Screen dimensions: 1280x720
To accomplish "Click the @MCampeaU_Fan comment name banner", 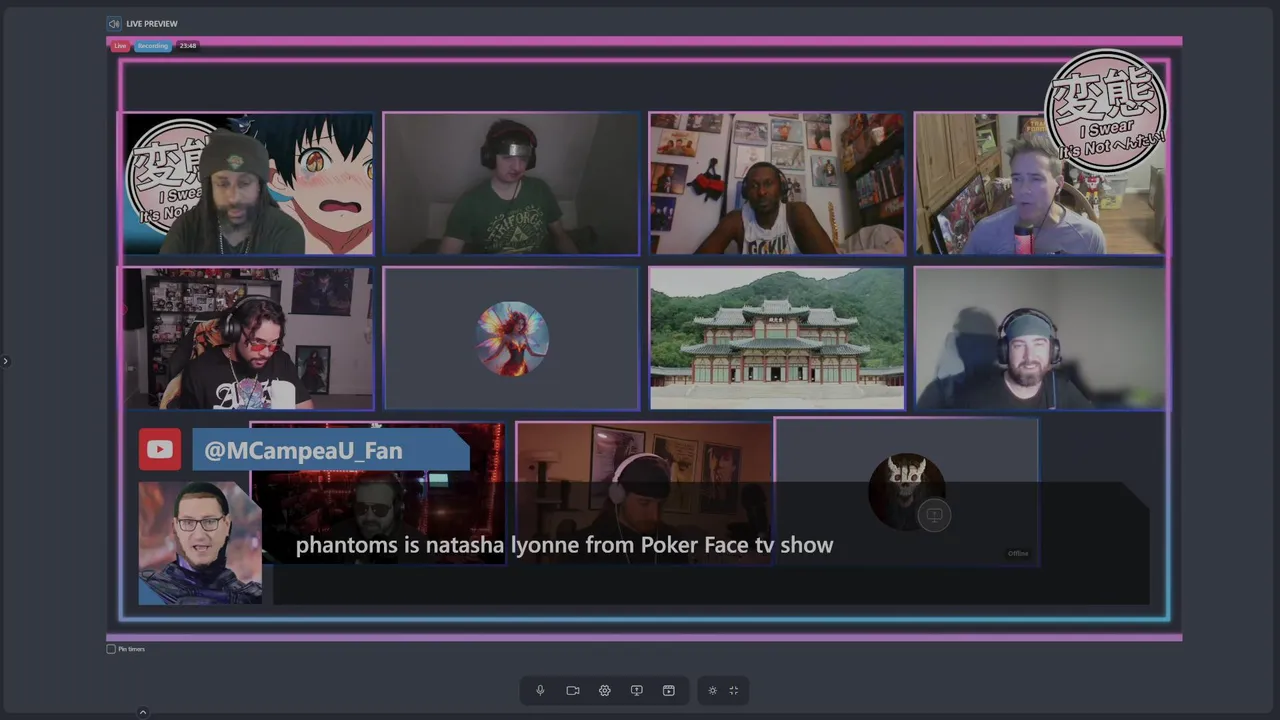I will pyautogui.click(x=330, y=450).
